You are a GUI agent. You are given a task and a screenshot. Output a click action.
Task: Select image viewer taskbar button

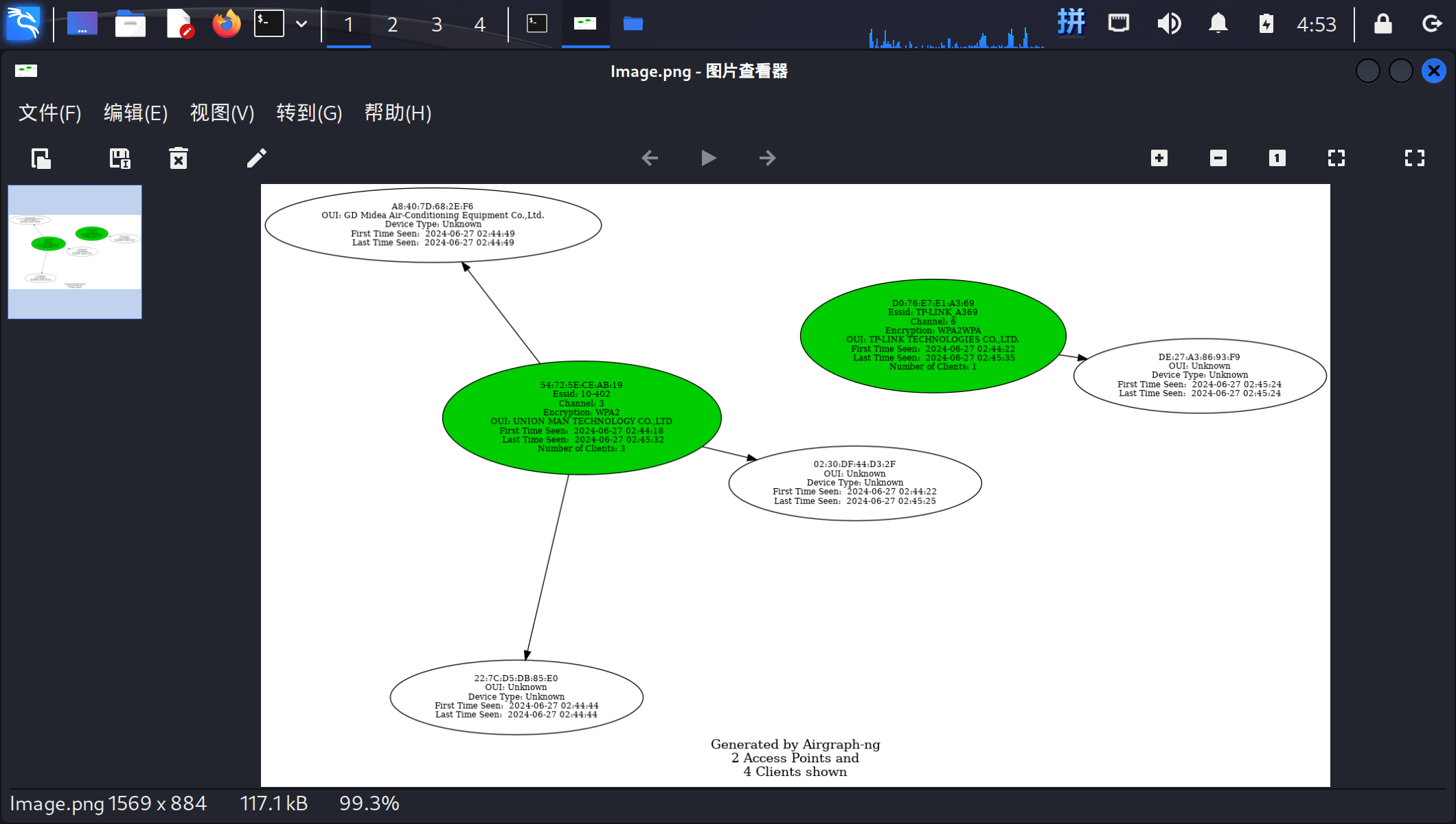[x=585, y=23]
